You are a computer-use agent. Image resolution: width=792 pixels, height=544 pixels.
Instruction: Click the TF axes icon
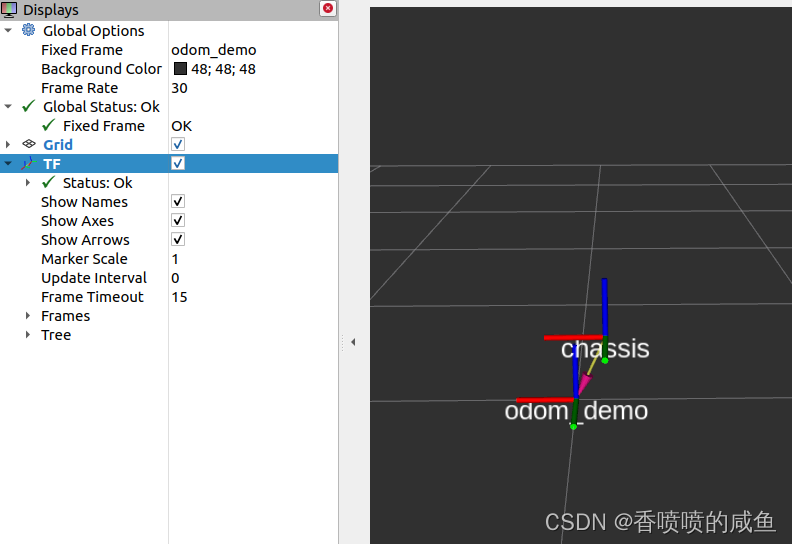point(28,163)
